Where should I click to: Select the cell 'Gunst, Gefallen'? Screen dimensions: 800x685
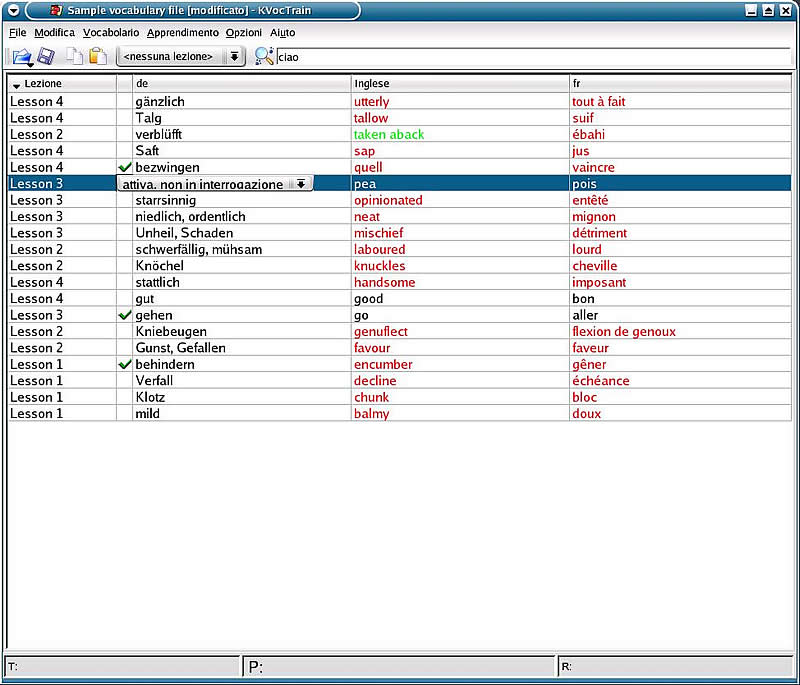point(242,348)
